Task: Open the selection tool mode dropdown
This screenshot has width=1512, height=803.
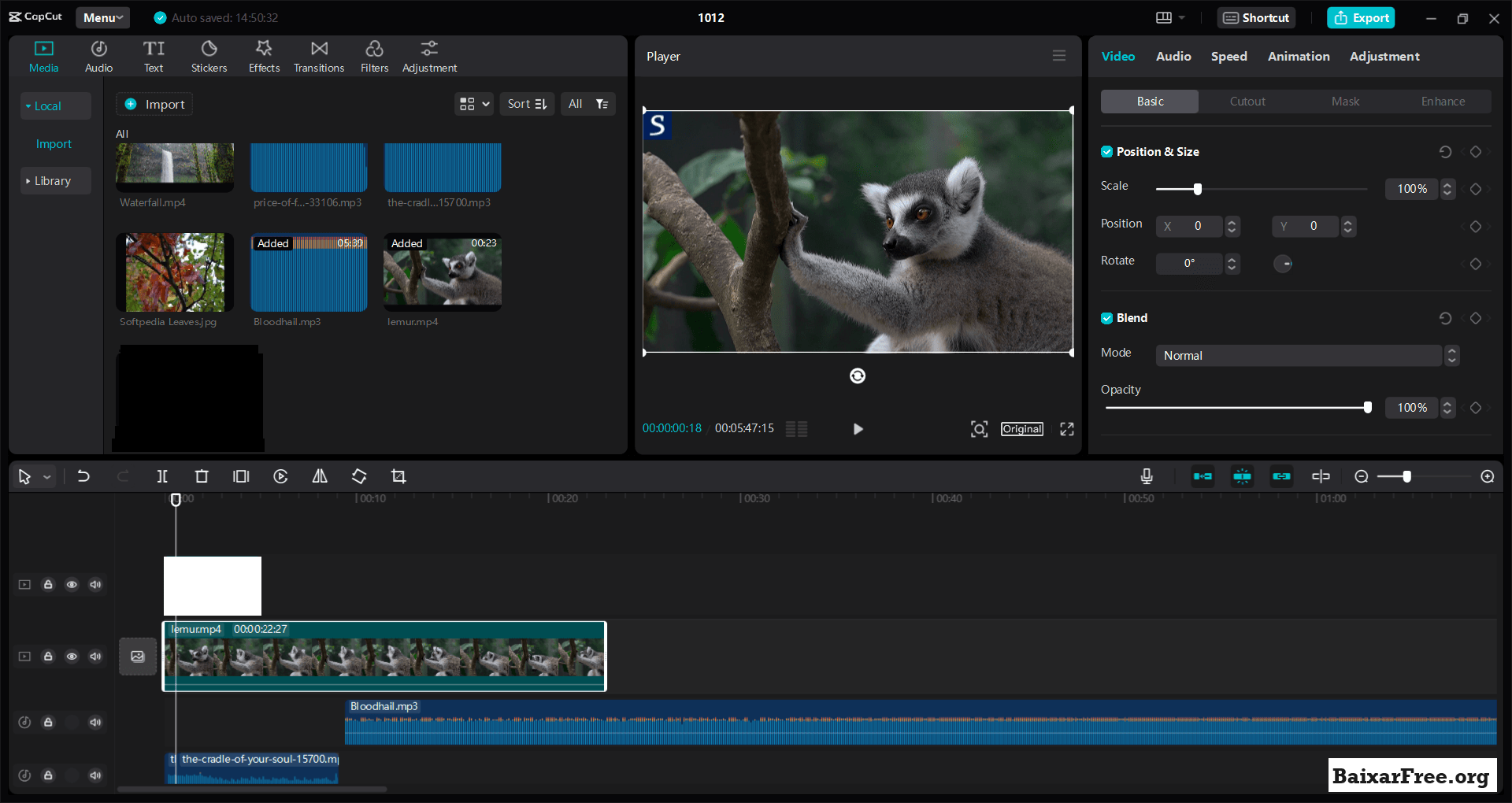Action: pos(47,477)
